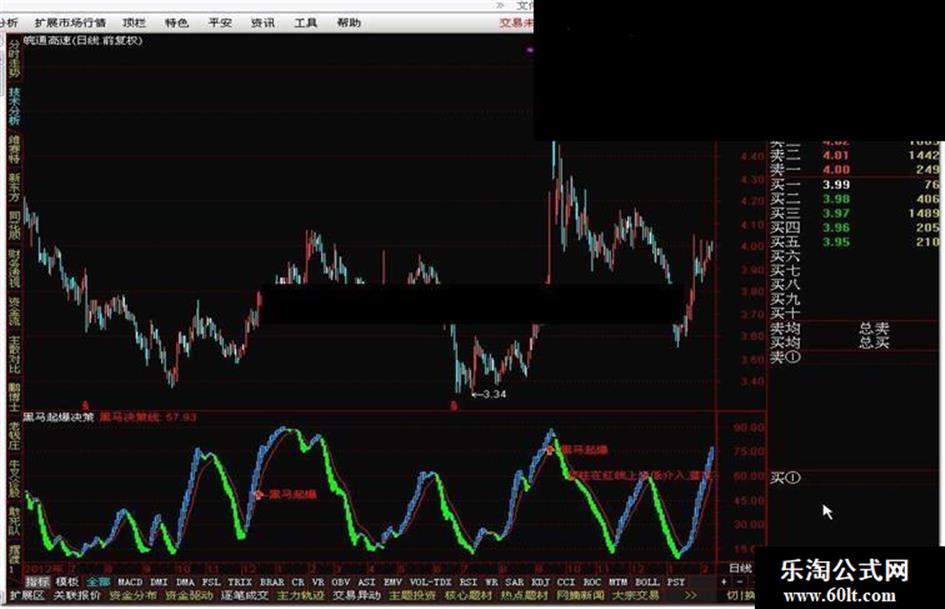The image size is (945, 609).
Task: Open the 财务透视 sidebar tab
Action: pyautogui.click(x=14, y=269)
